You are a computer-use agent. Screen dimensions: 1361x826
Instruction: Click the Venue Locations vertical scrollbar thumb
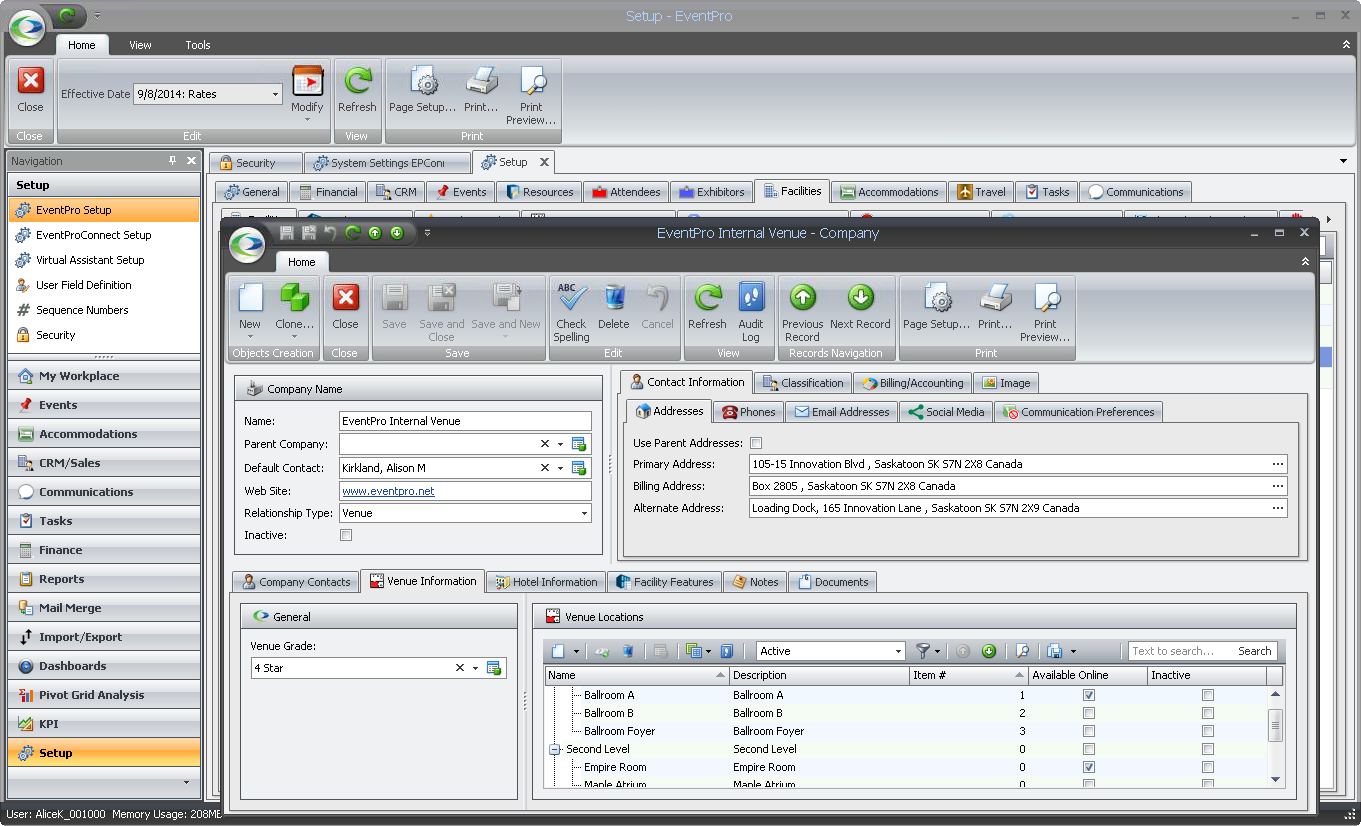click(x=1275, y=727)
